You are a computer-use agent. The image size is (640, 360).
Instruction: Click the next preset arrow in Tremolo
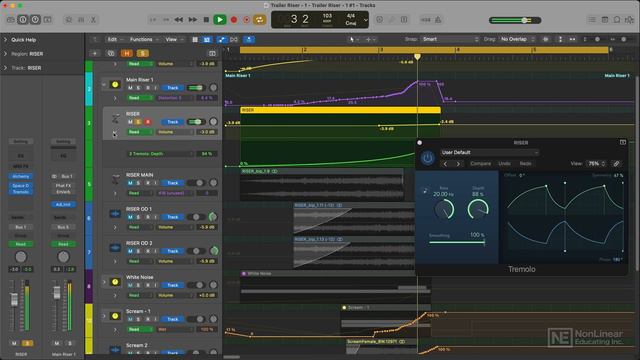pos(458,164)
